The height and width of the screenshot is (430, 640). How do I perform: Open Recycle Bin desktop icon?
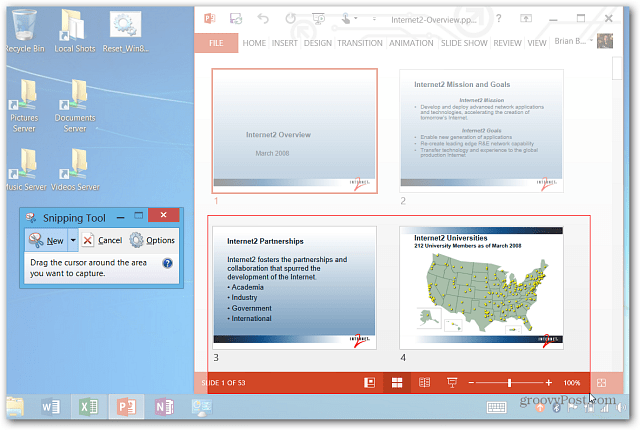[24, 31]
